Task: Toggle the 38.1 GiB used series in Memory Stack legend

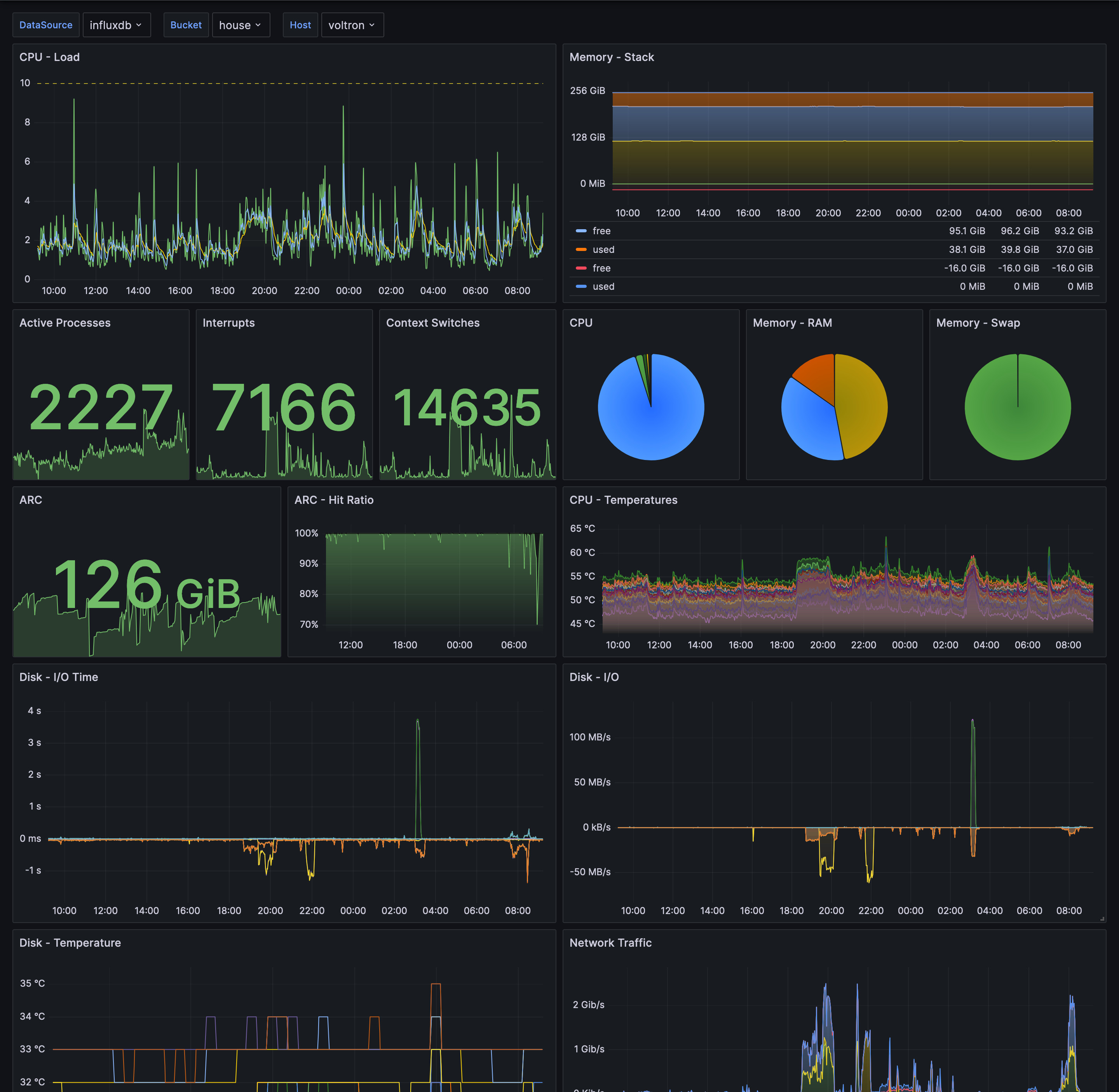Action: point(603,249)
